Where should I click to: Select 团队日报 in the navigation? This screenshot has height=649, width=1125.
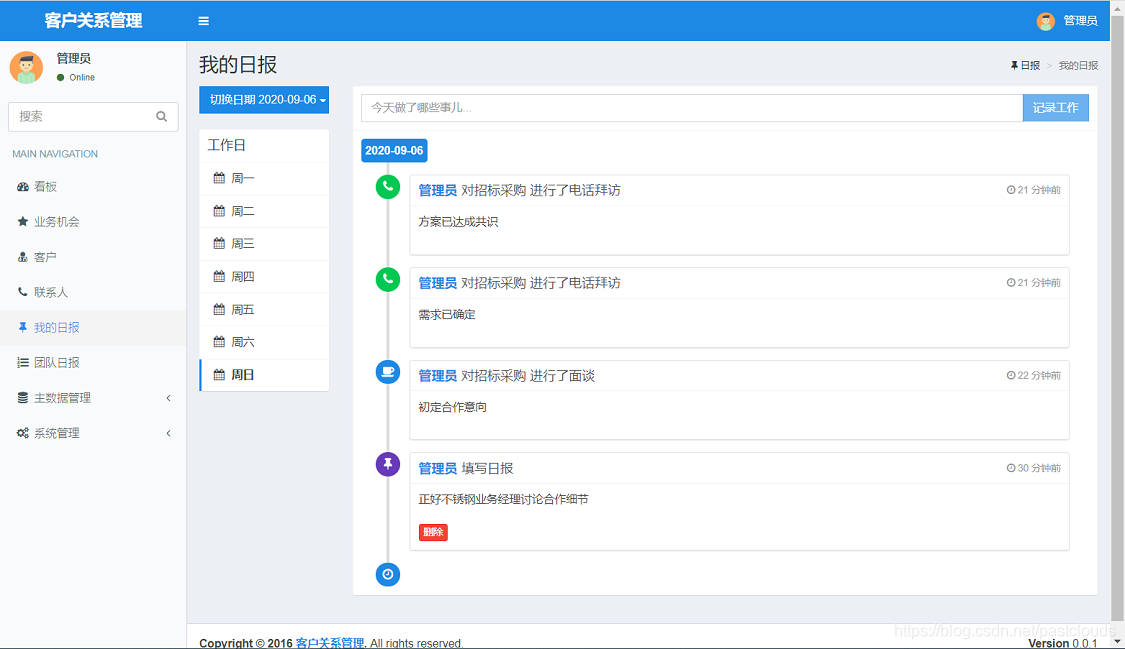[93, 363]
